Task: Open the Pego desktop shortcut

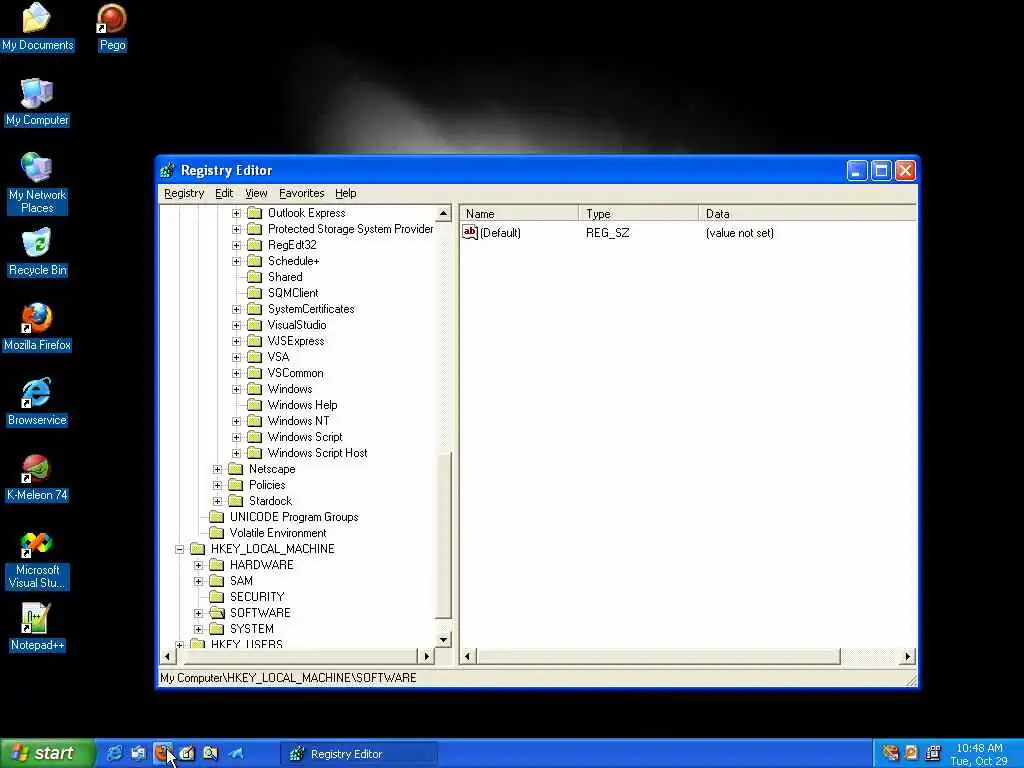Action: [112, 27]
